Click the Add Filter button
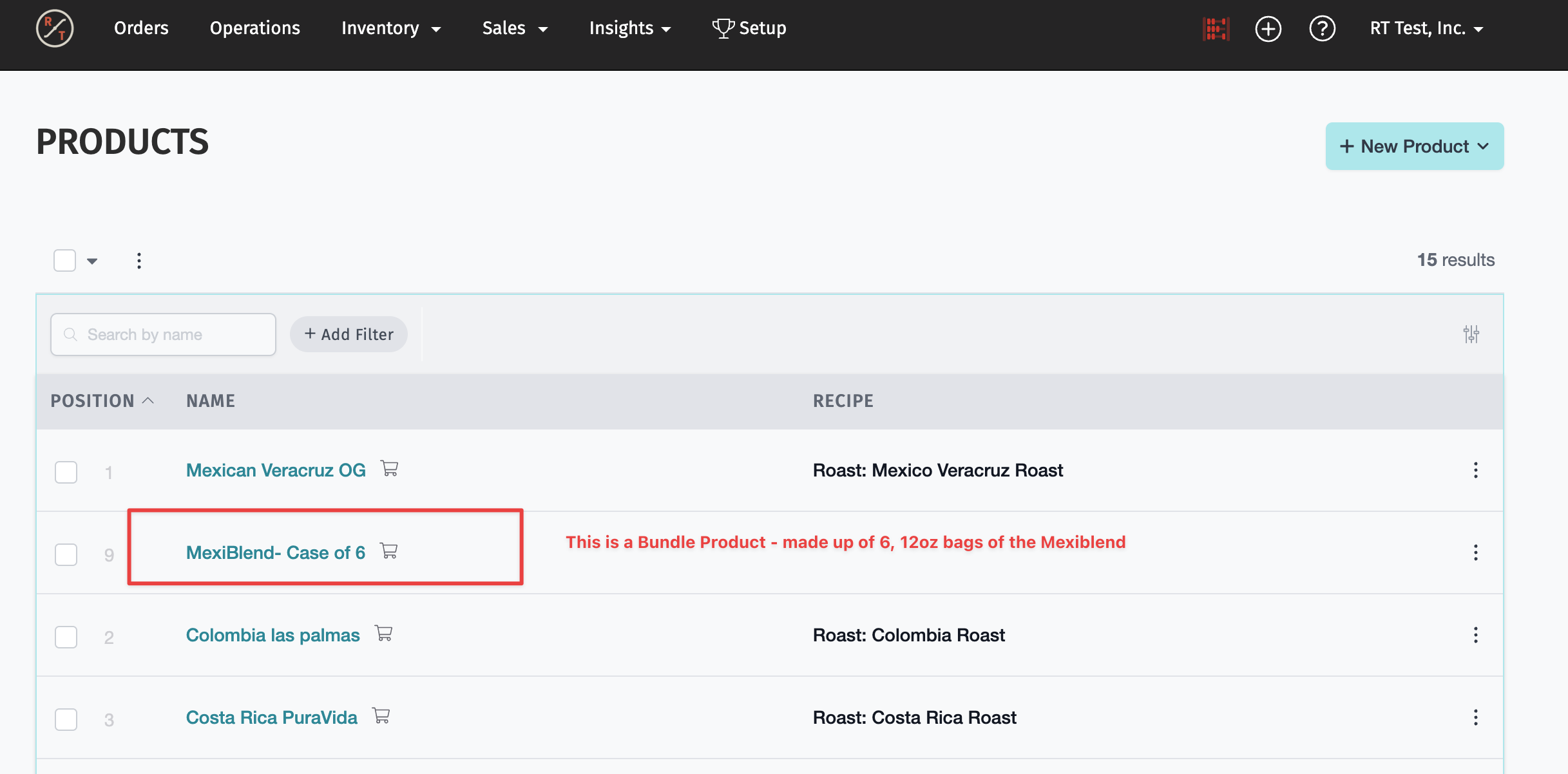This screenshot has width=1568, height=774. click(349, 334)
